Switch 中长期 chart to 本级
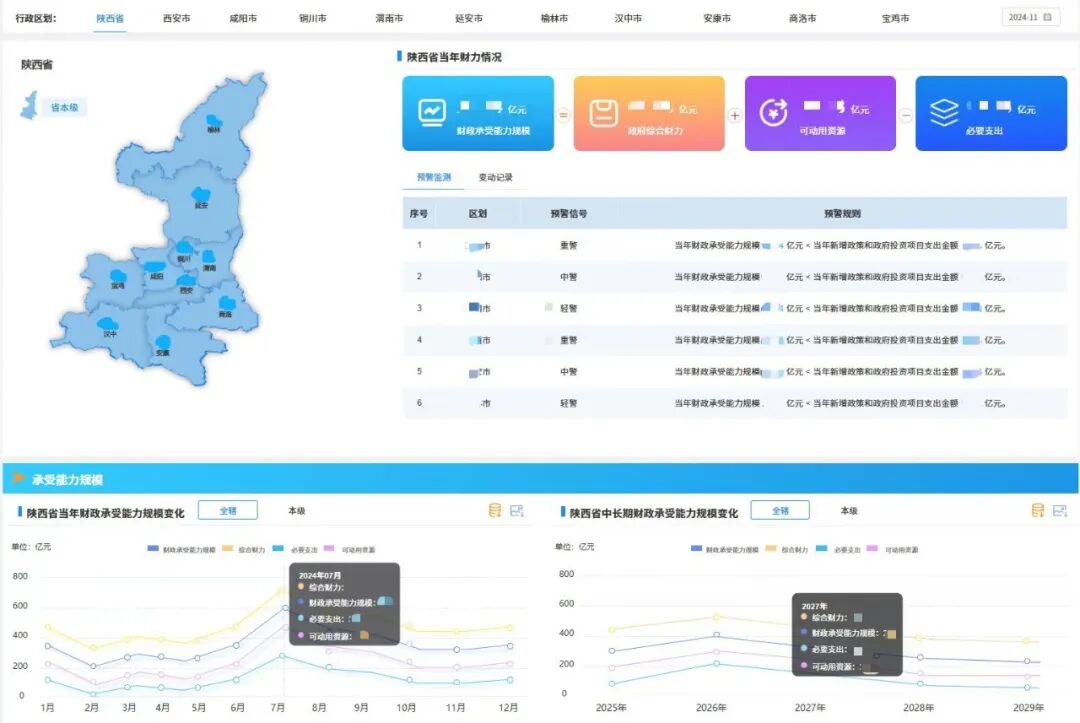The width and height of the screenshot is (1080, 723). pos(849,510)
